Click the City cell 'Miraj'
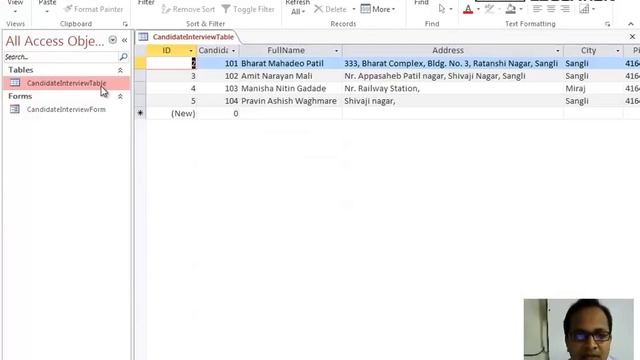640x360 pixels. coord(593,89)
